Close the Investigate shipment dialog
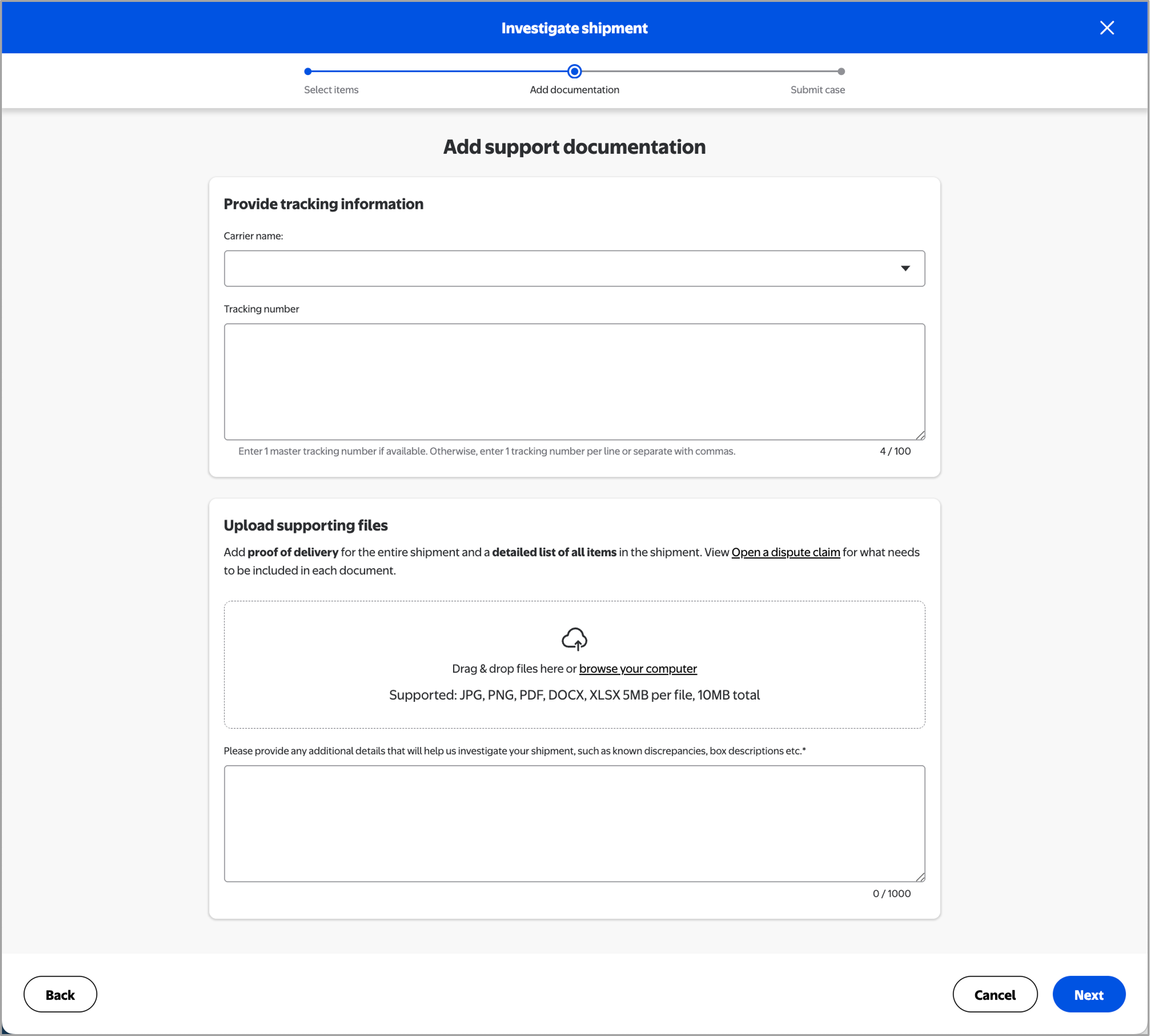Image resolution: width=1150 pixels, height=1036 pixels. [1106, 28]
